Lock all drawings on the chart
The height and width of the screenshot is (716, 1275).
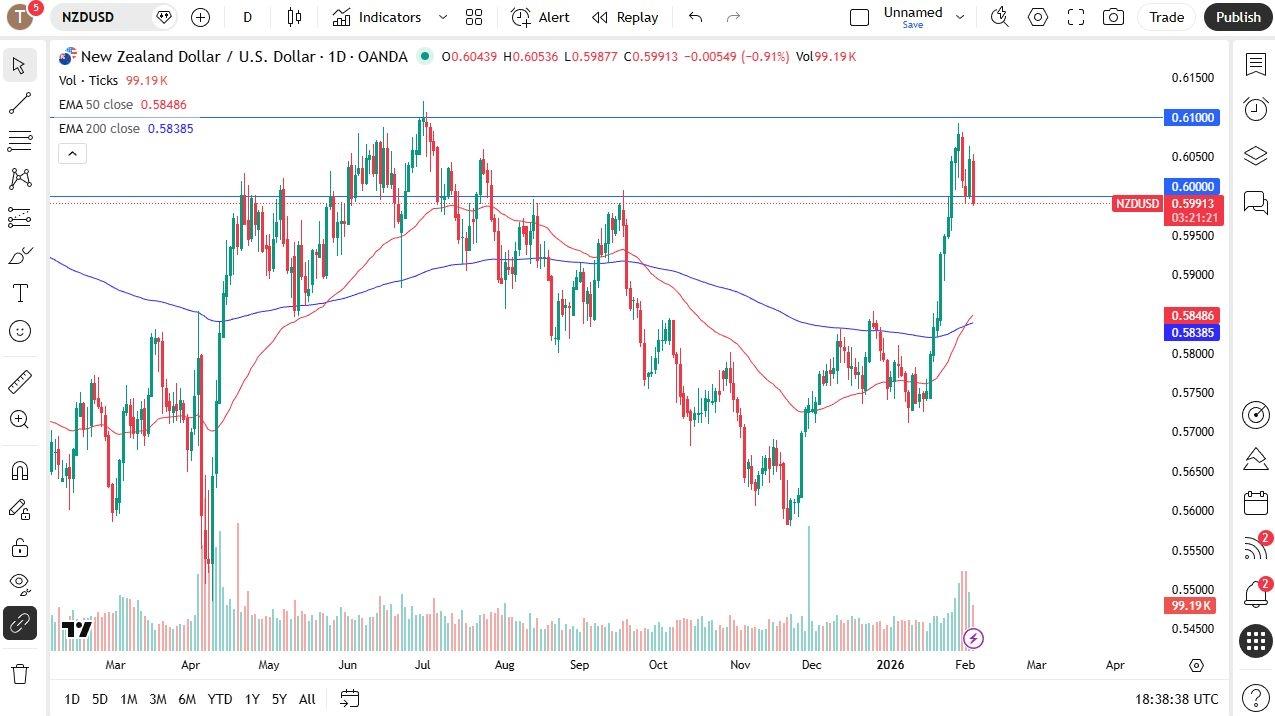tap(20, 548)
